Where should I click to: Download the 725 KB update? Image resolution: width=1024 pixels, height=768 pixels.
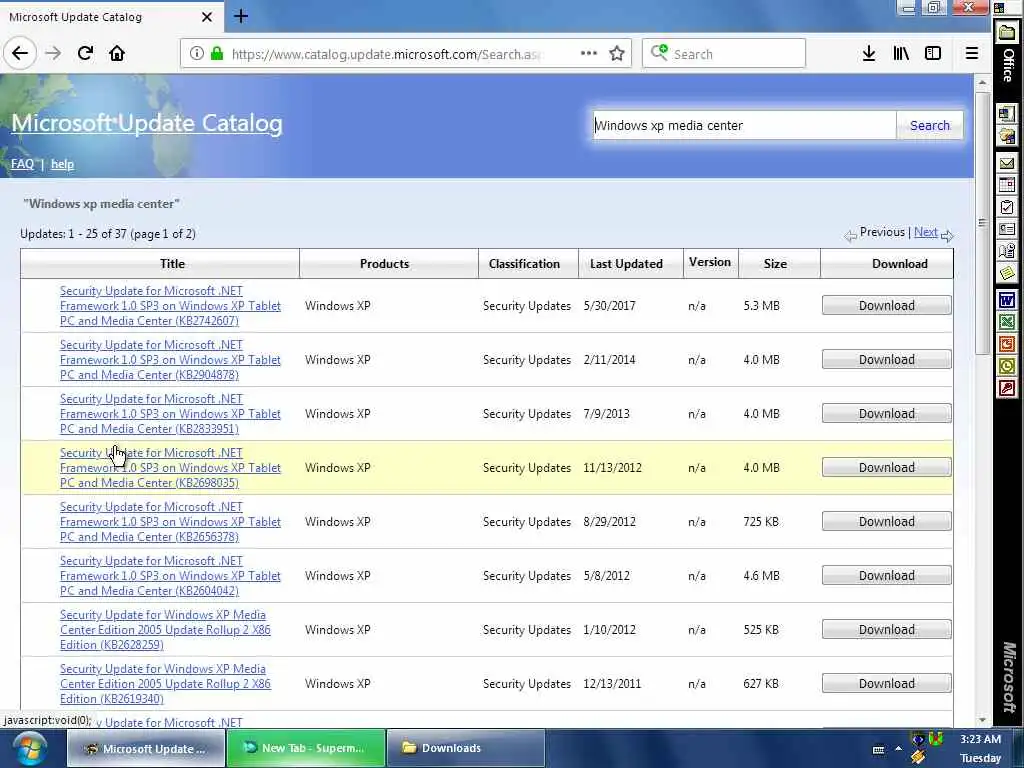(x=886, y=521)
